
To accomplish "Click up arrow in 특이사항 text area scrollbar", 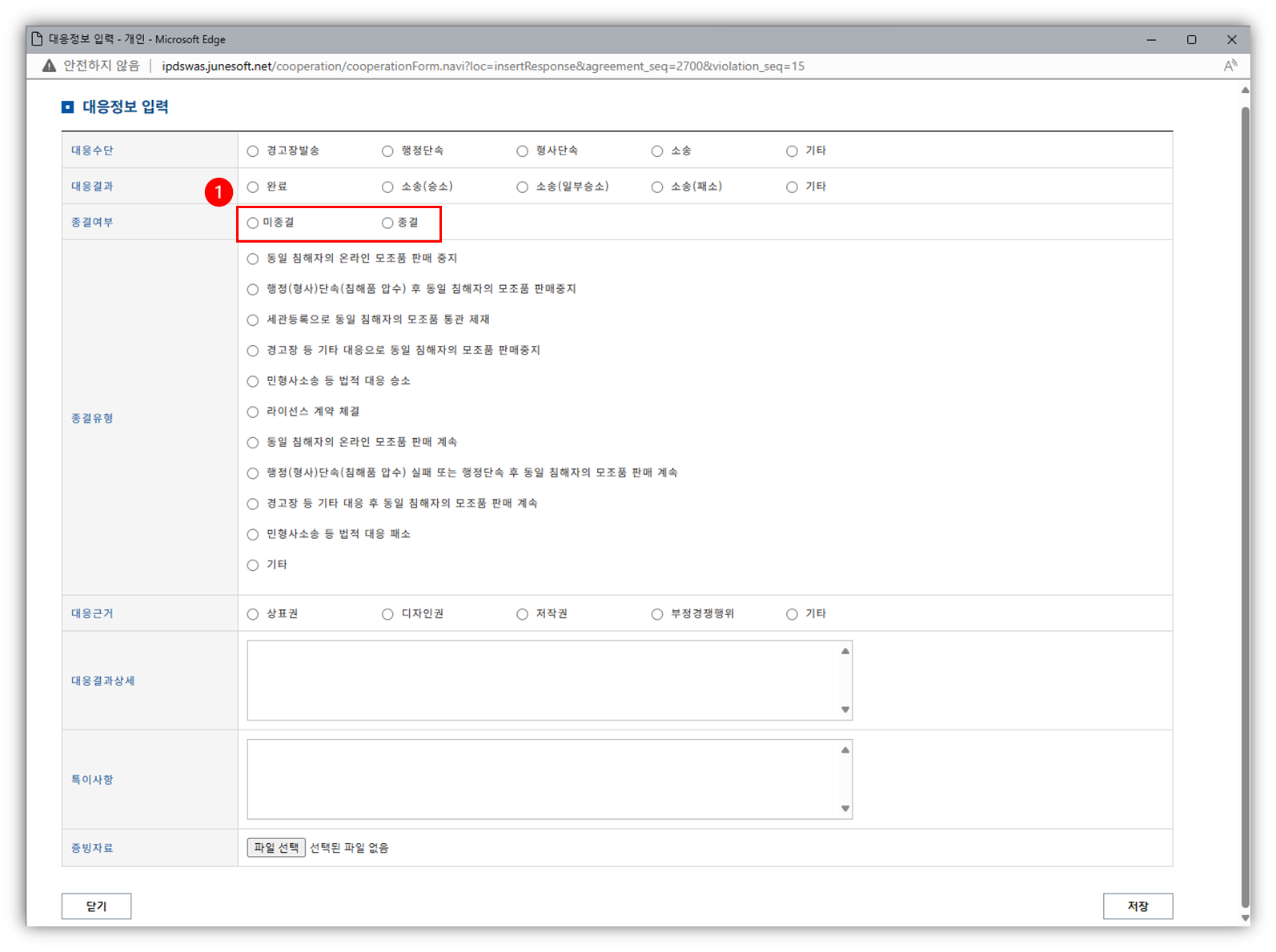I will point(845,750).
